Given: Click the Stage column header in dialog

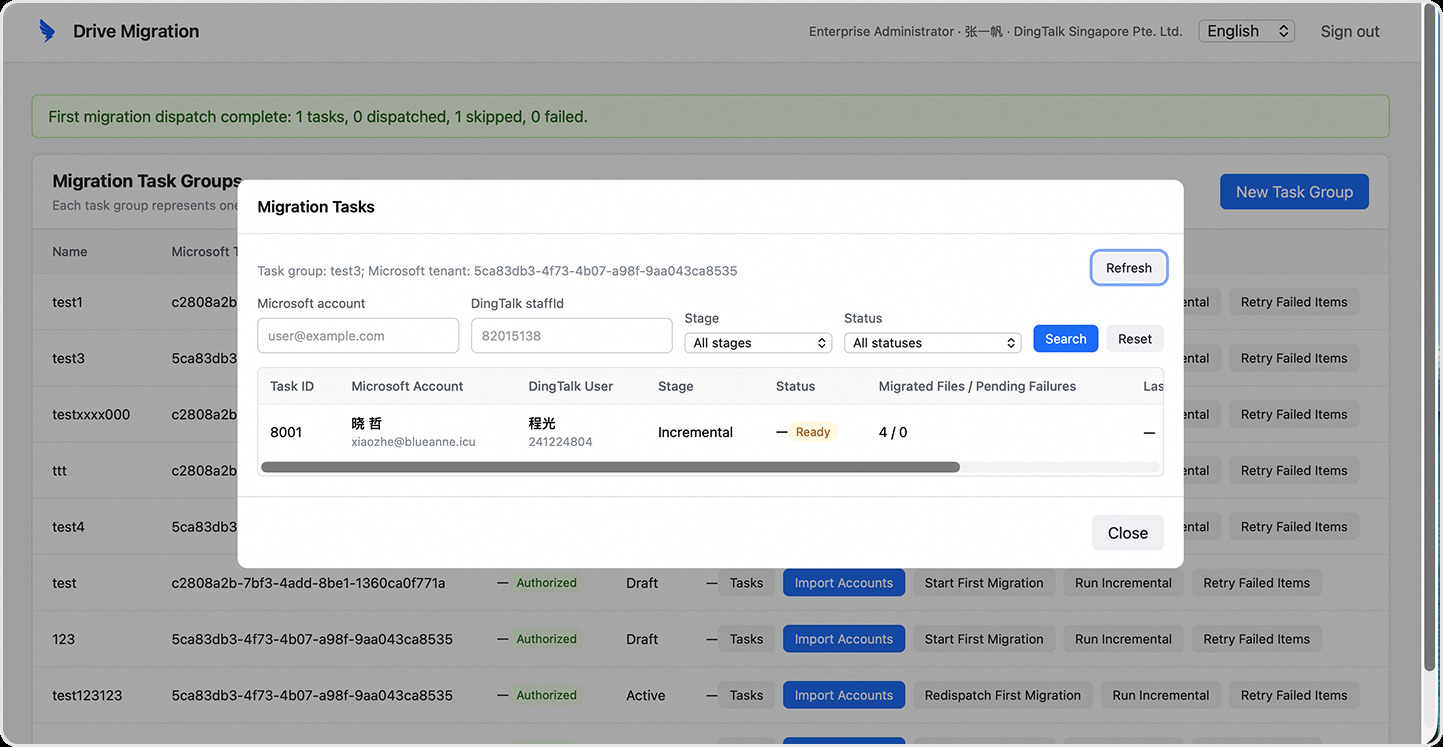Looking at the screenshot, I should [x=675, y=386].
